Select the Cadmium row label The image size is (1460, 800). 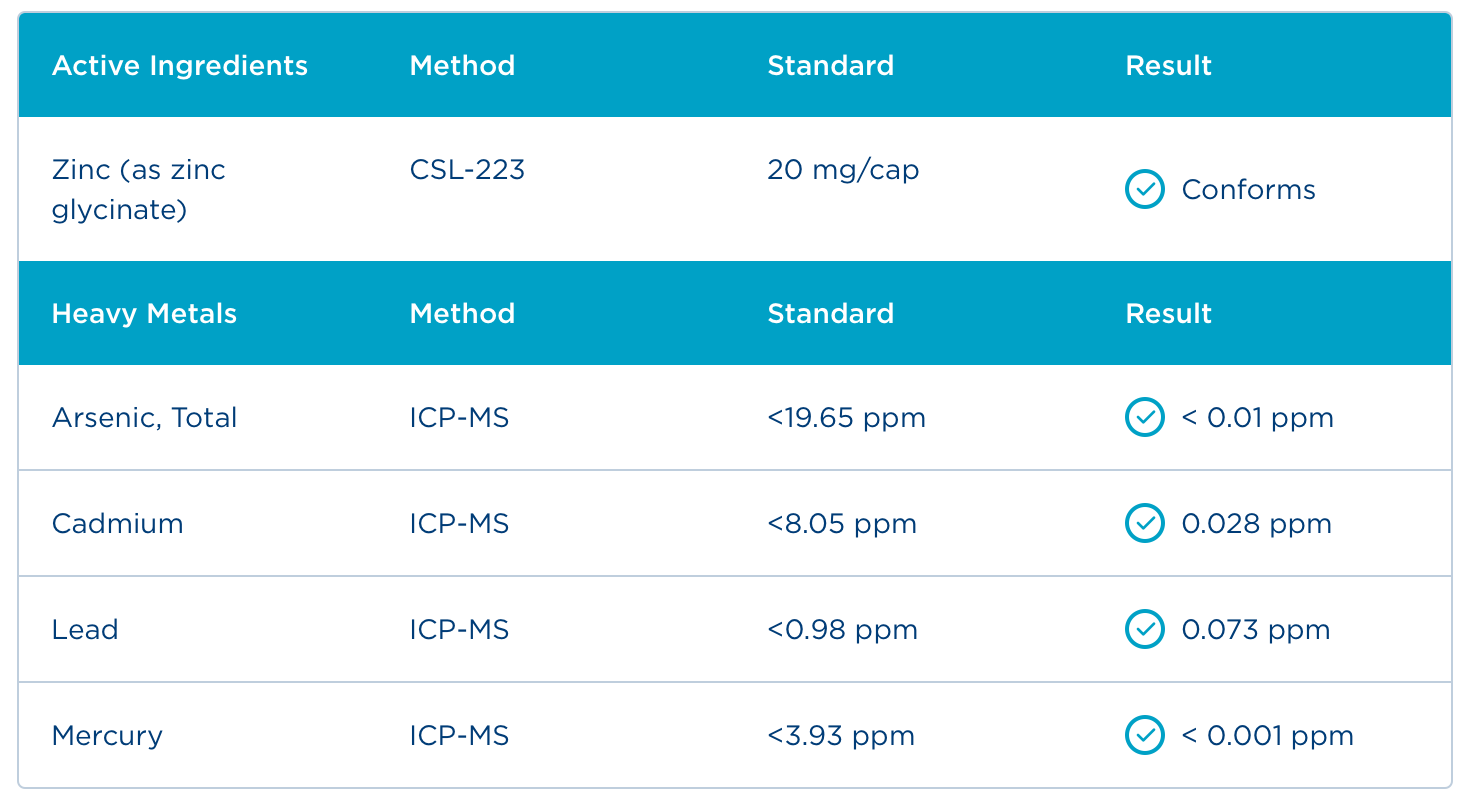117,523
